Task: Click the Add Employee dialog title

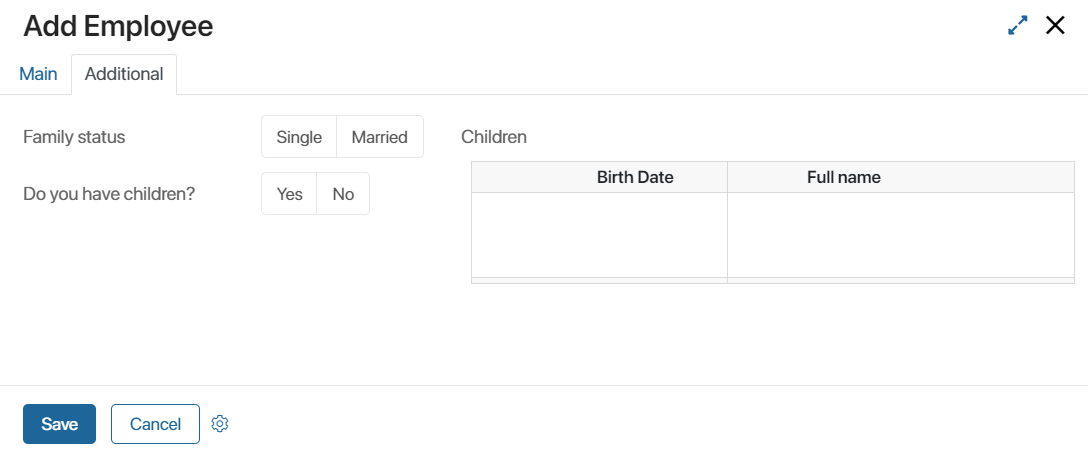Action: [119, 26]
